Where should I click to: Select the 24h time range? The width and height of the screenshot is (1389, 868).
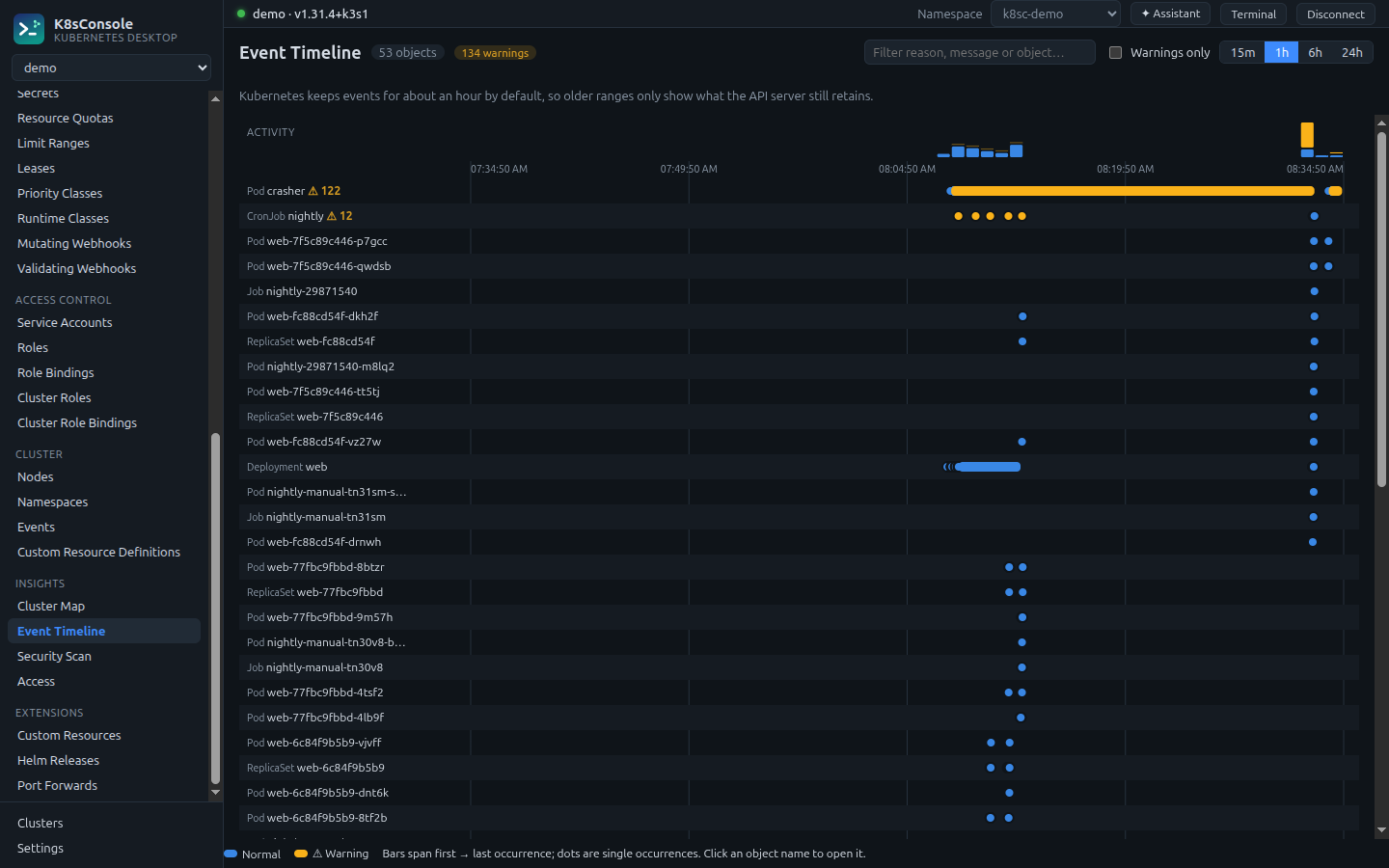coord(1351,53)
